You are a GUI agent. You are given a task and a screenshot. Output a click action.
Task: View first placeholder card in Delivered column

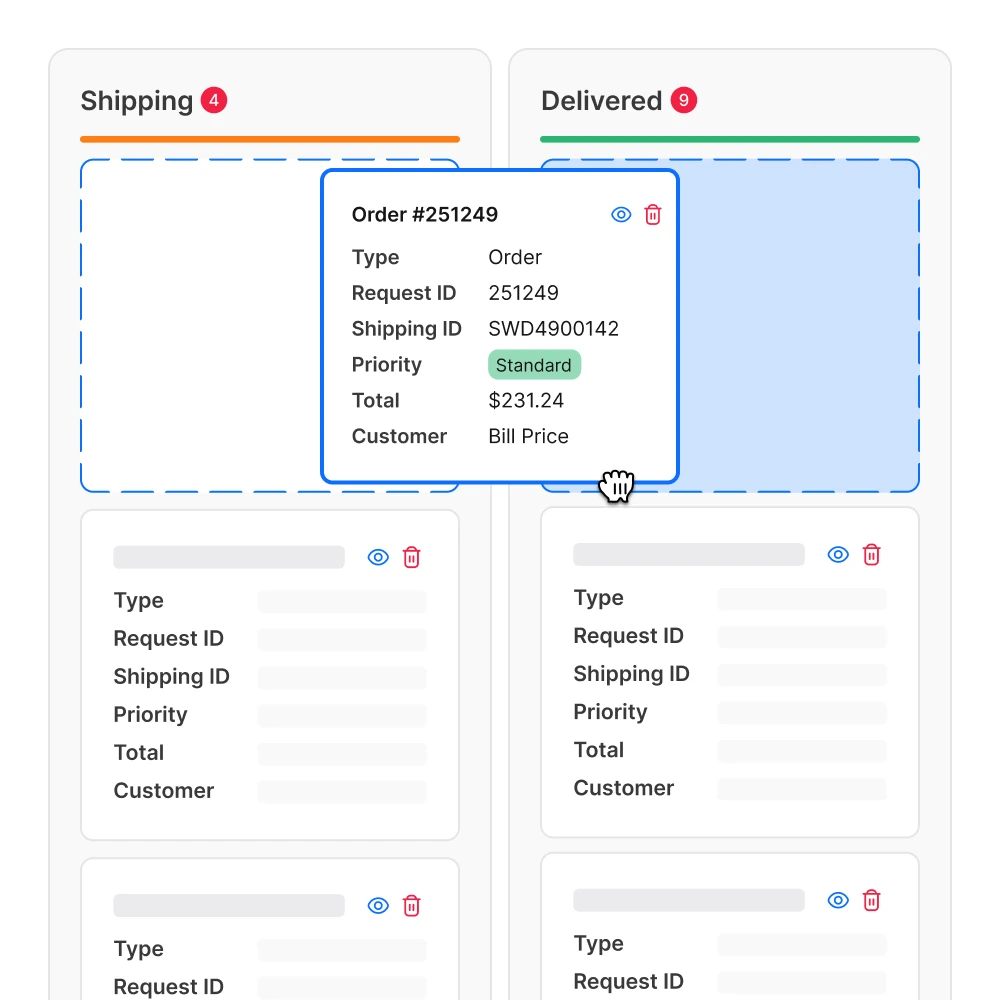pos(838,555)
